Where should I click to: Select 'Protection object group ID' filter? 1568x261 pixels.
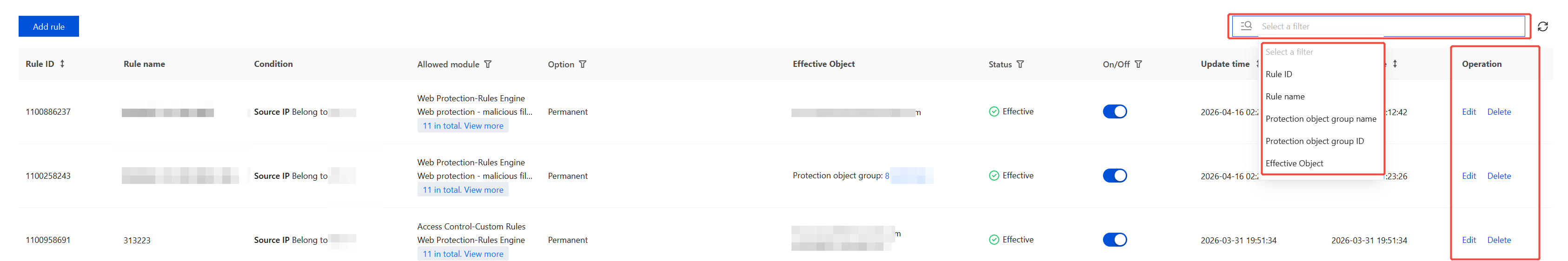(x=1314, y=141)
